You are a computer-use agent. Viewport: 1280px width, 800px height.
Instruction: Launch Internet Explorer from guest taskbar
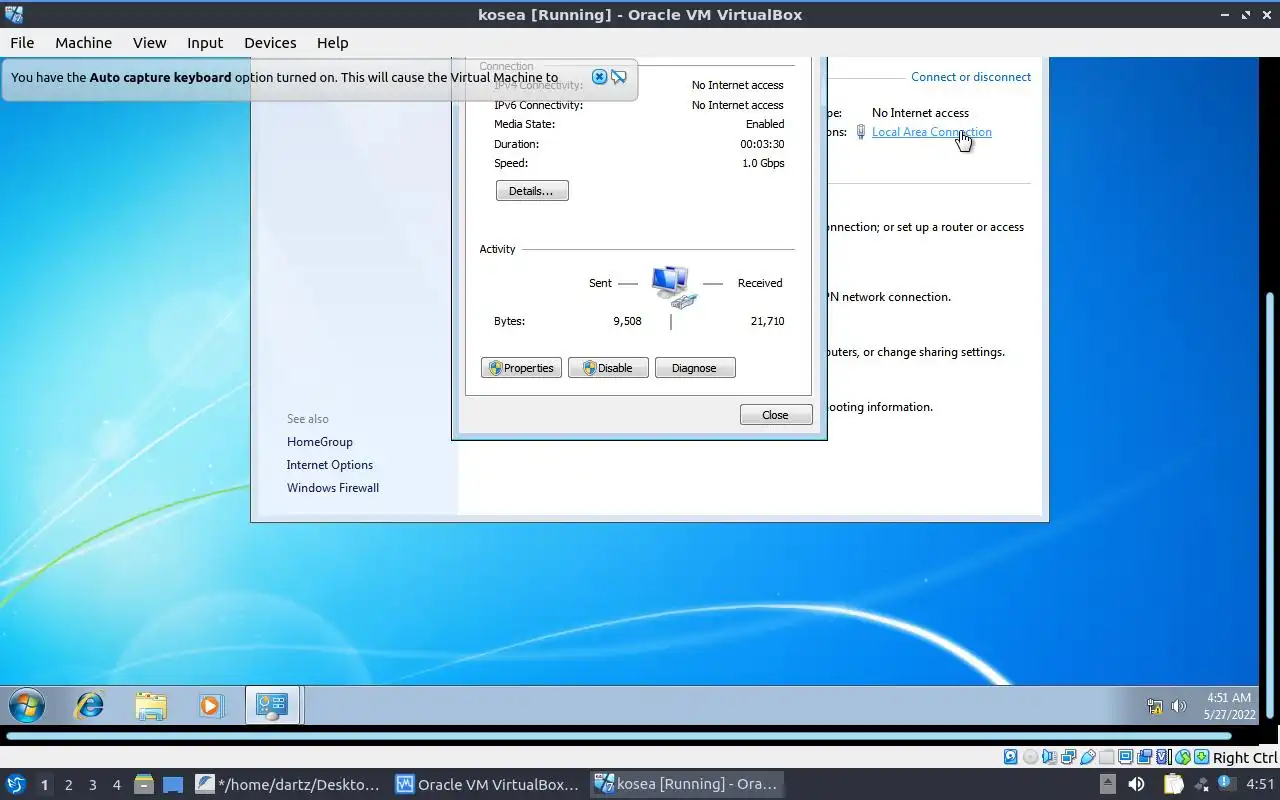pos(90,705)
